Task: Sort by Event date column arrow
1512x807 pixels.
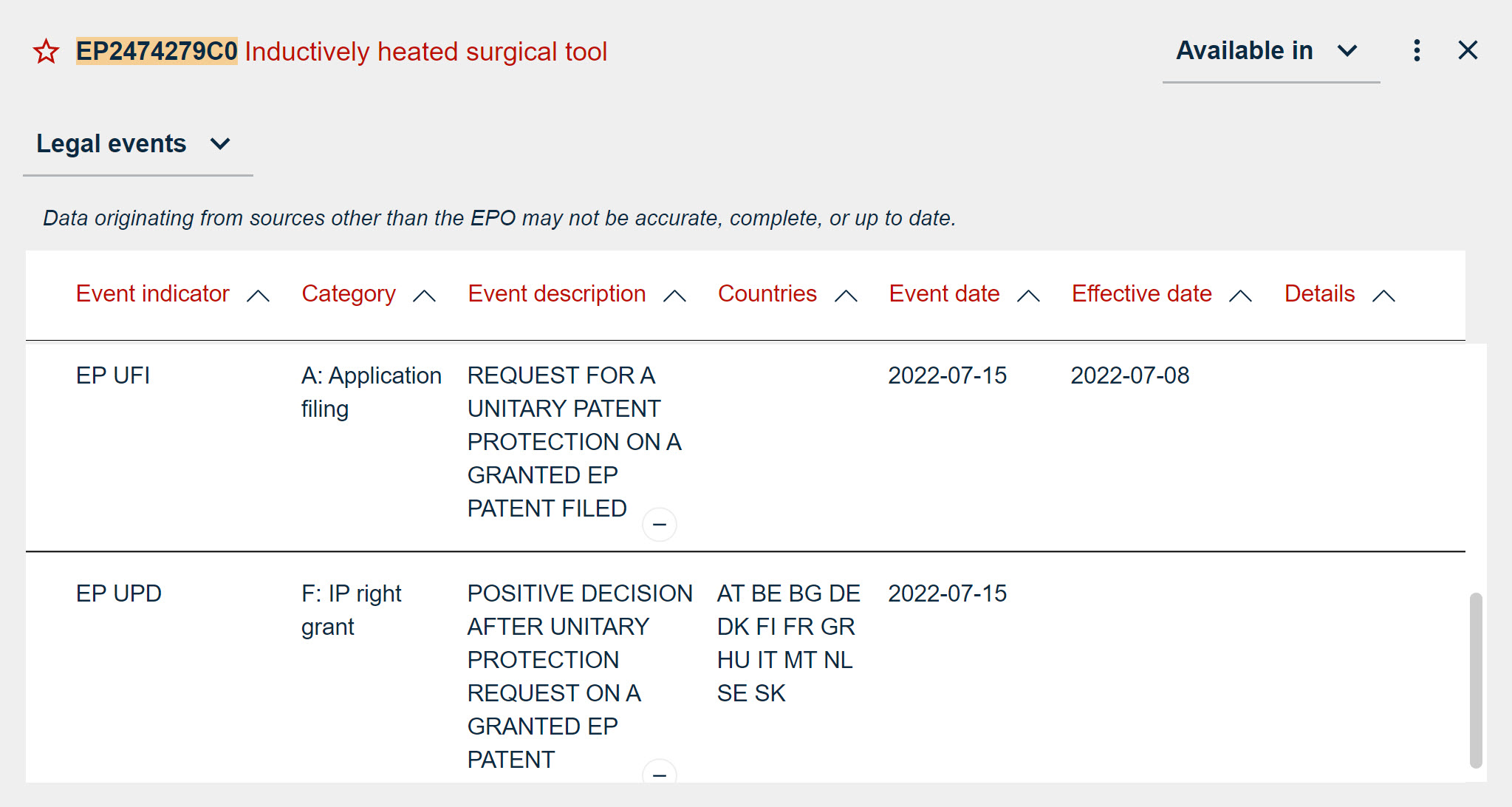Action: [1028, 296]
